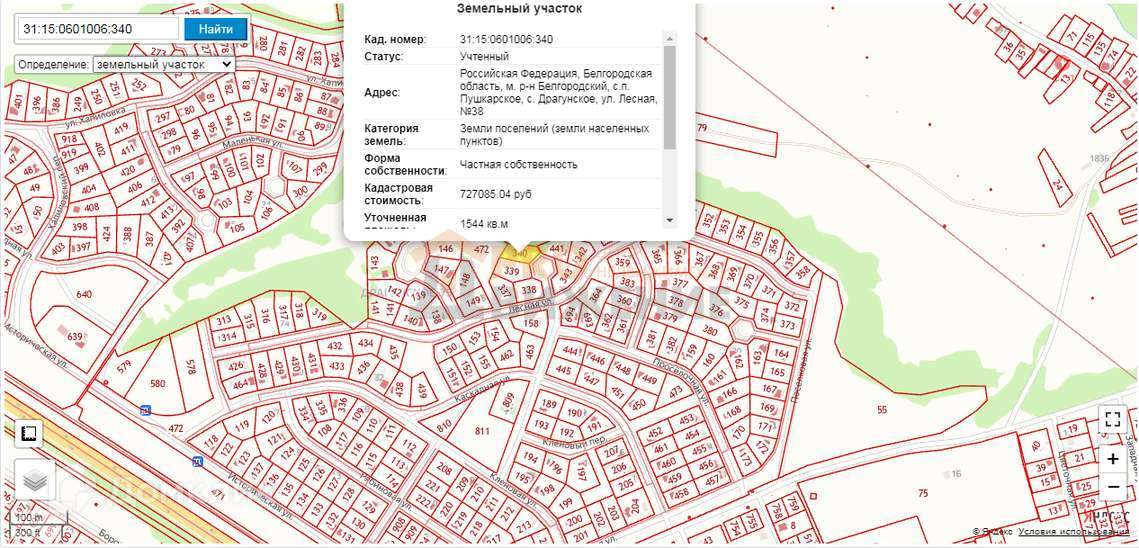
Task: Click Земли поселений category value
Action: (x=555, y=134)
